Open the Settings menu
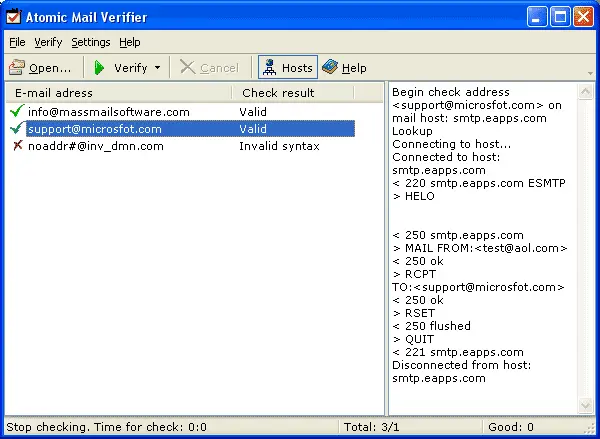The image size is (600, 439). (x=91, y=42)
